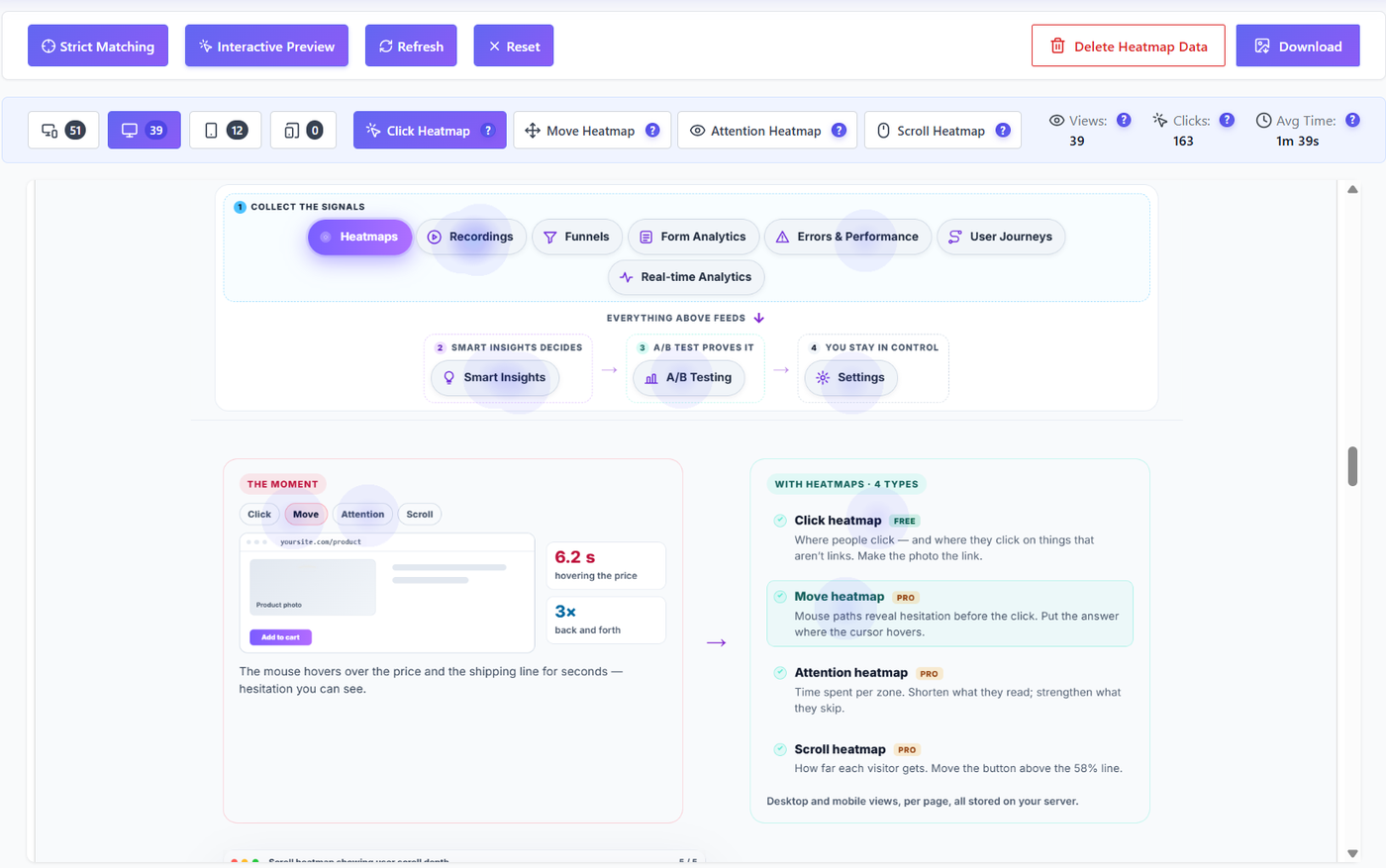Screen dimensions: 1386x868
Task: Open Smart Insights
Action: pyautogui.click(x=495, y=378)
